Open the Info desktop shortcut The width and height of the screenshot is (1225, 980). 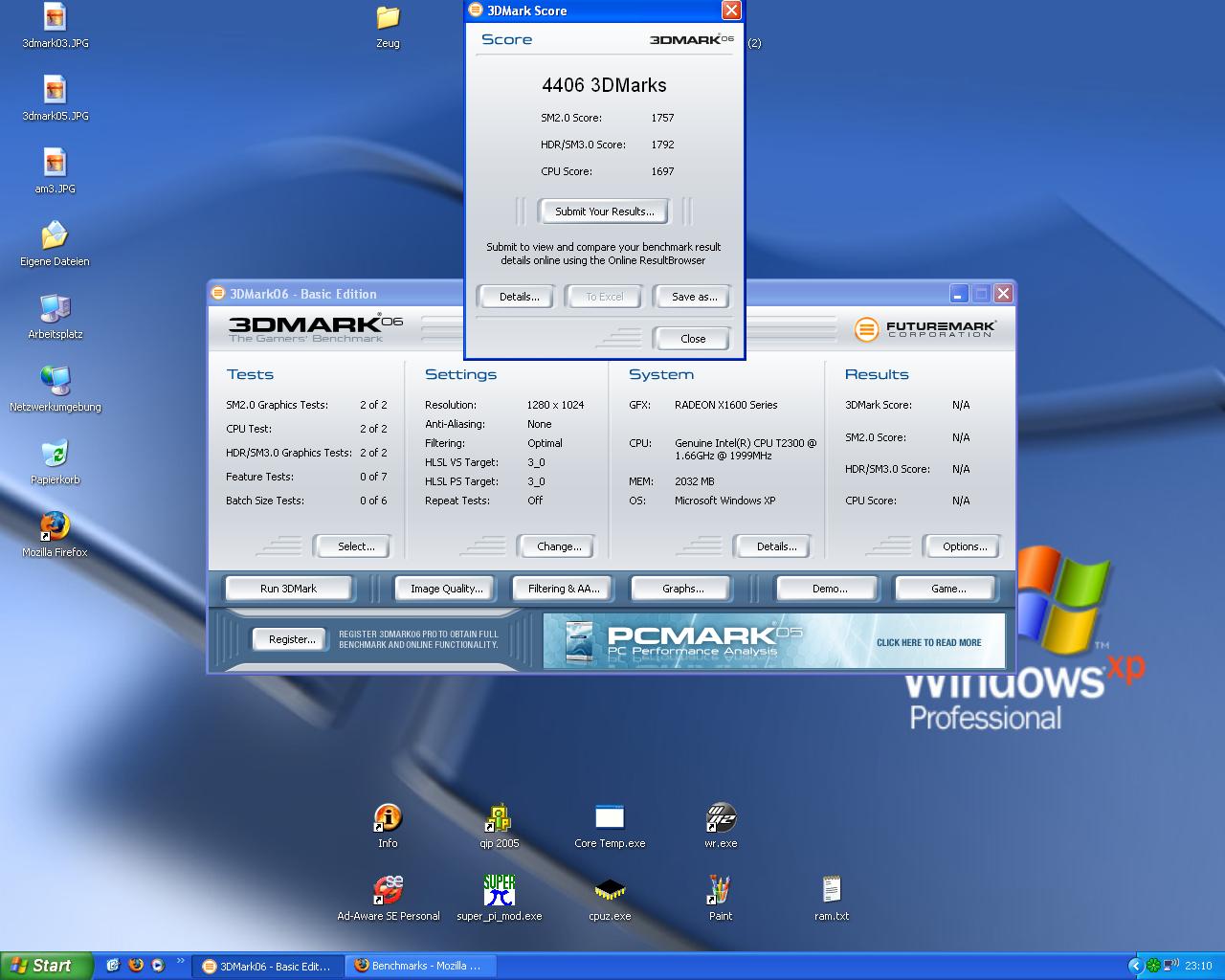pos(388,826)
